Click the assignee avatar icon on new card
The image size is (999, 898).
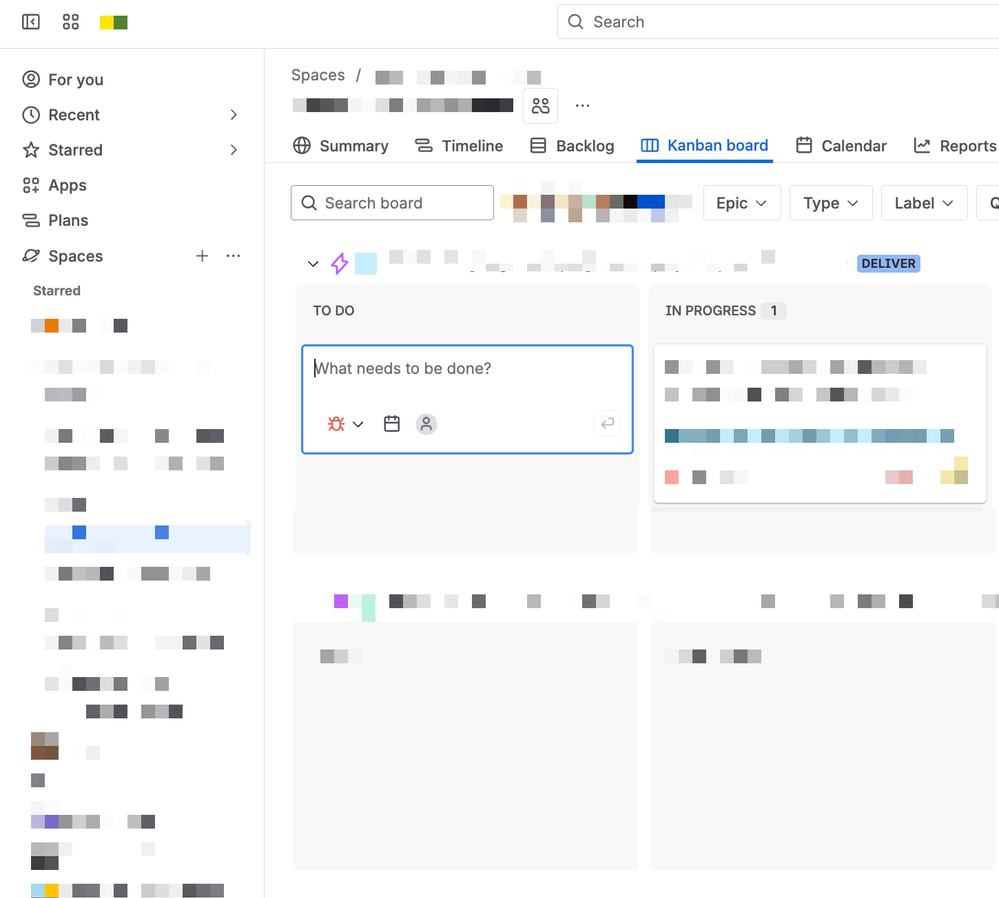tap(426, 423)
